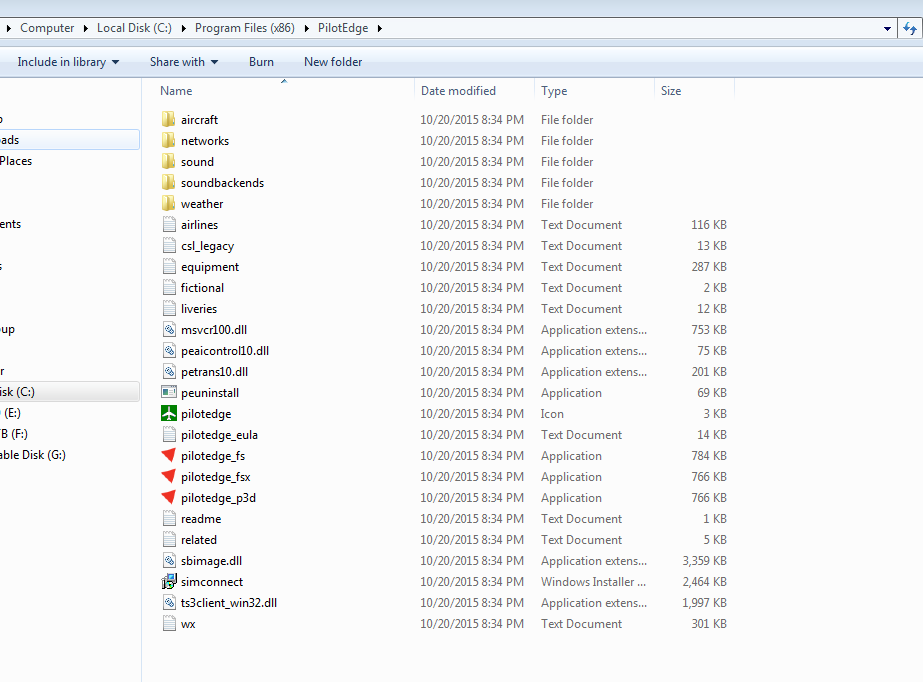Select the wx text document icon

169,624
